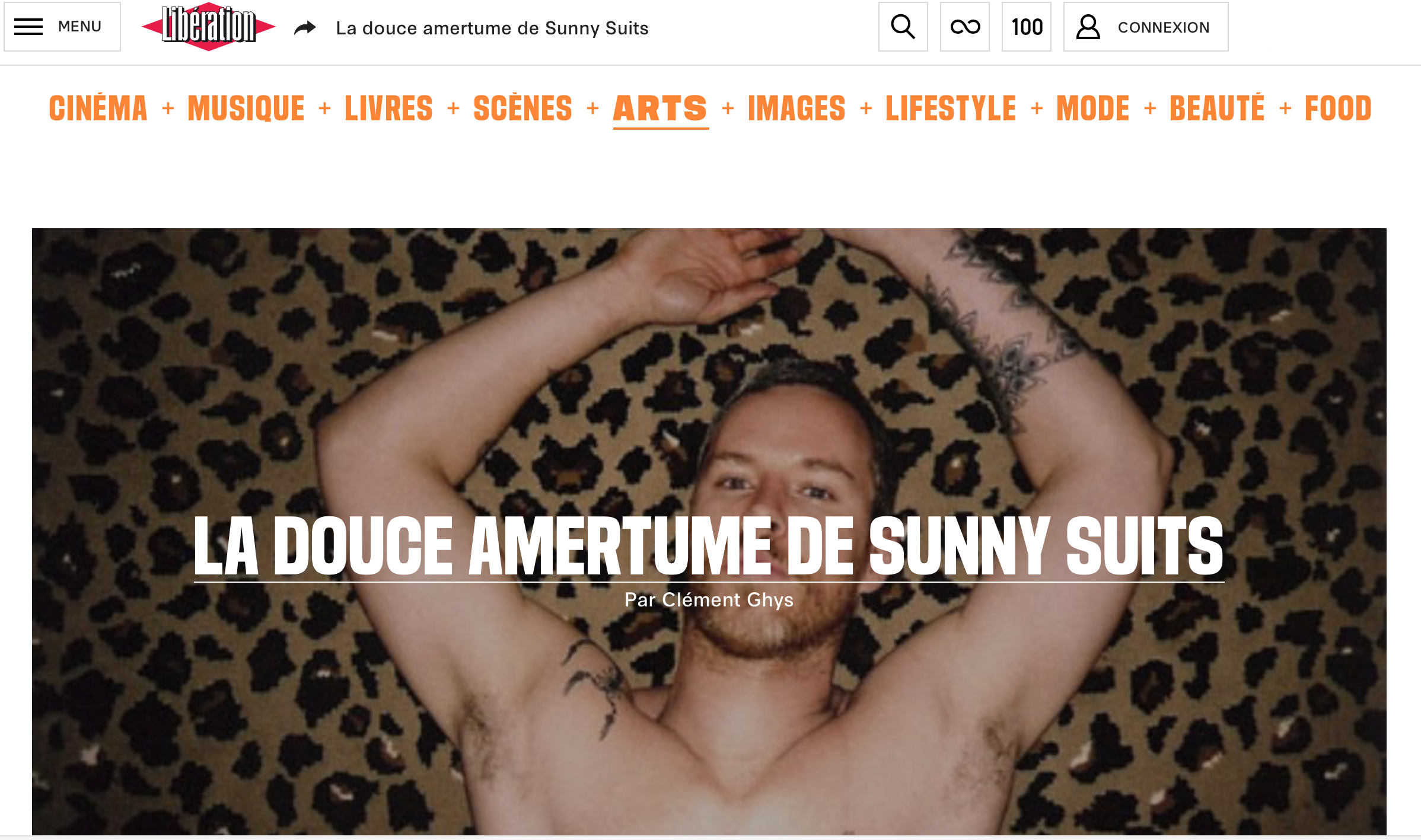Open the IMAGES section
This screenshot has height=840, width=1421.
tap(796, 108)
